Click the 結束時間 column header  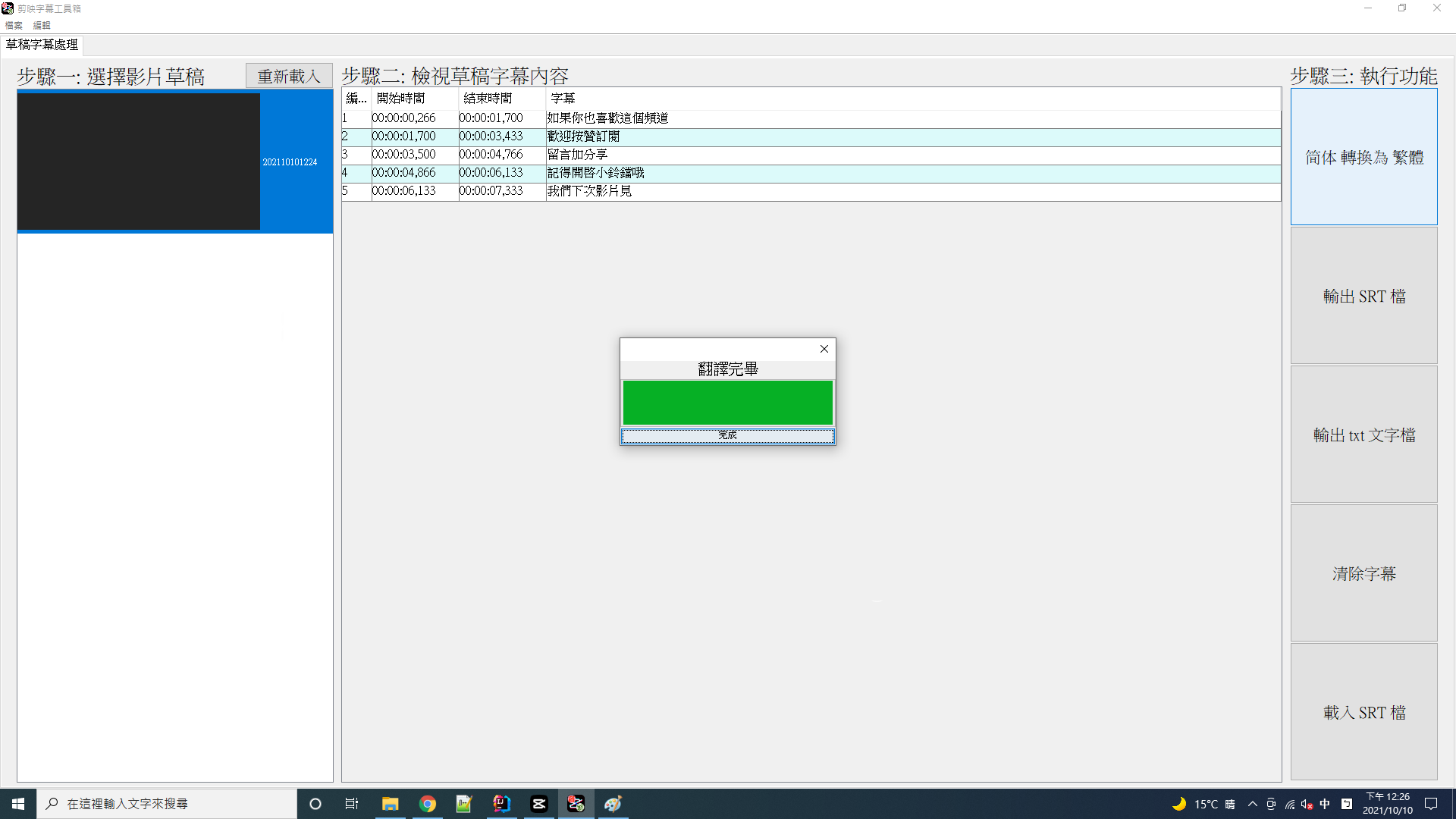(502, 99)
